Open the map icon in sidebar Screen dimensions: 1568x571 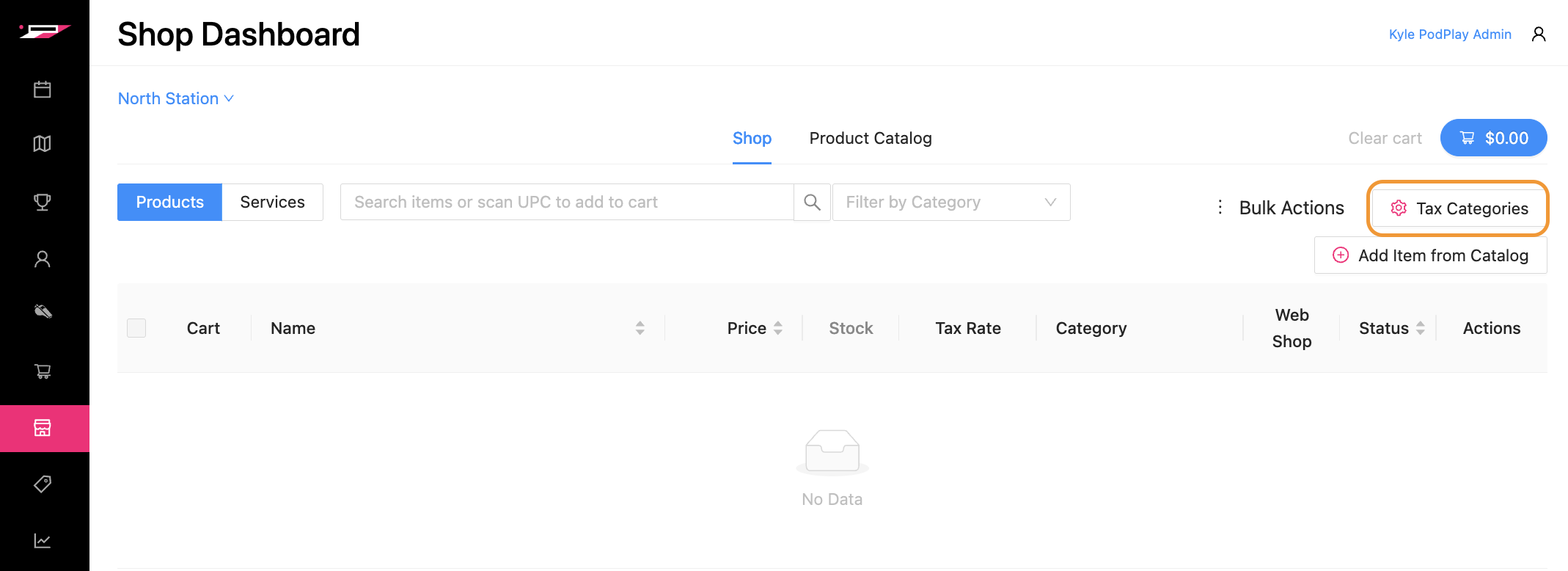tap(43, 144)
